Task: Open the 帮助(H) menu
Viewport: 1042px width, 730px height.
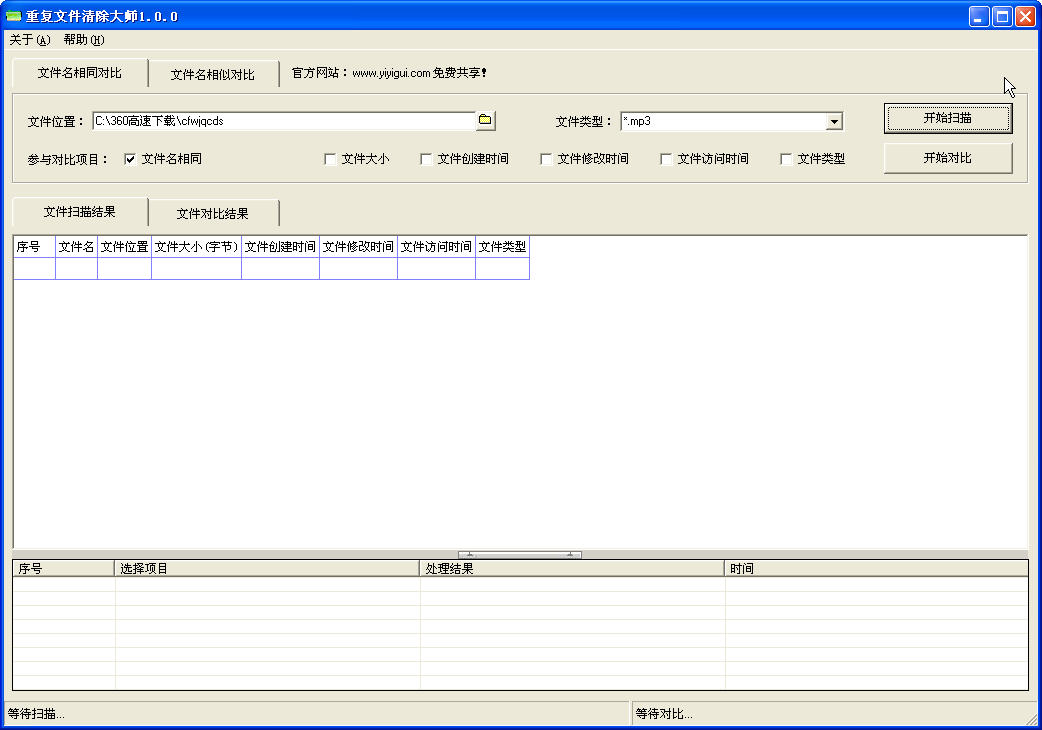Action: coord(83,40)
